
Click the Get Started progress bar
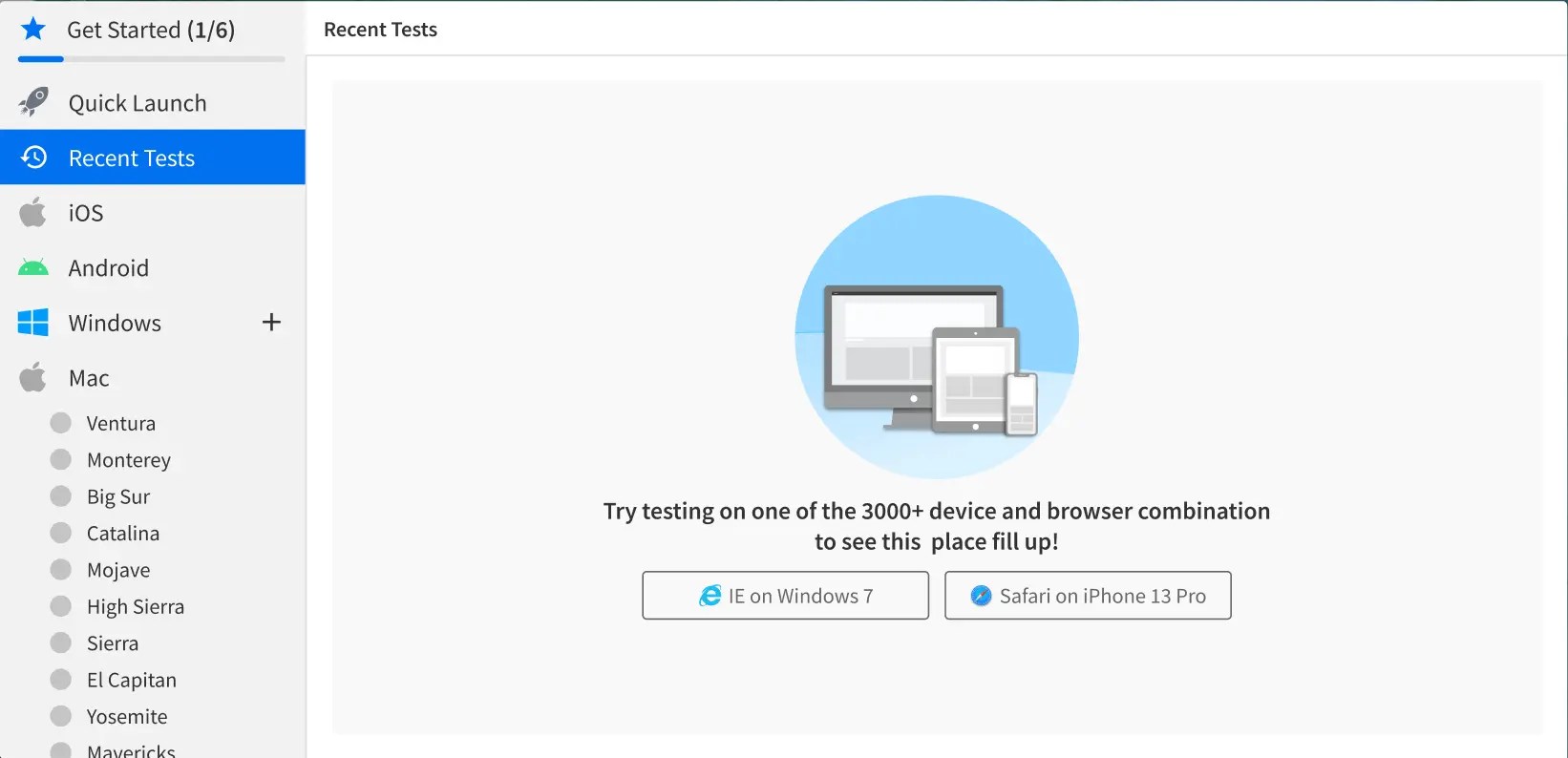[x=151, y=59]
